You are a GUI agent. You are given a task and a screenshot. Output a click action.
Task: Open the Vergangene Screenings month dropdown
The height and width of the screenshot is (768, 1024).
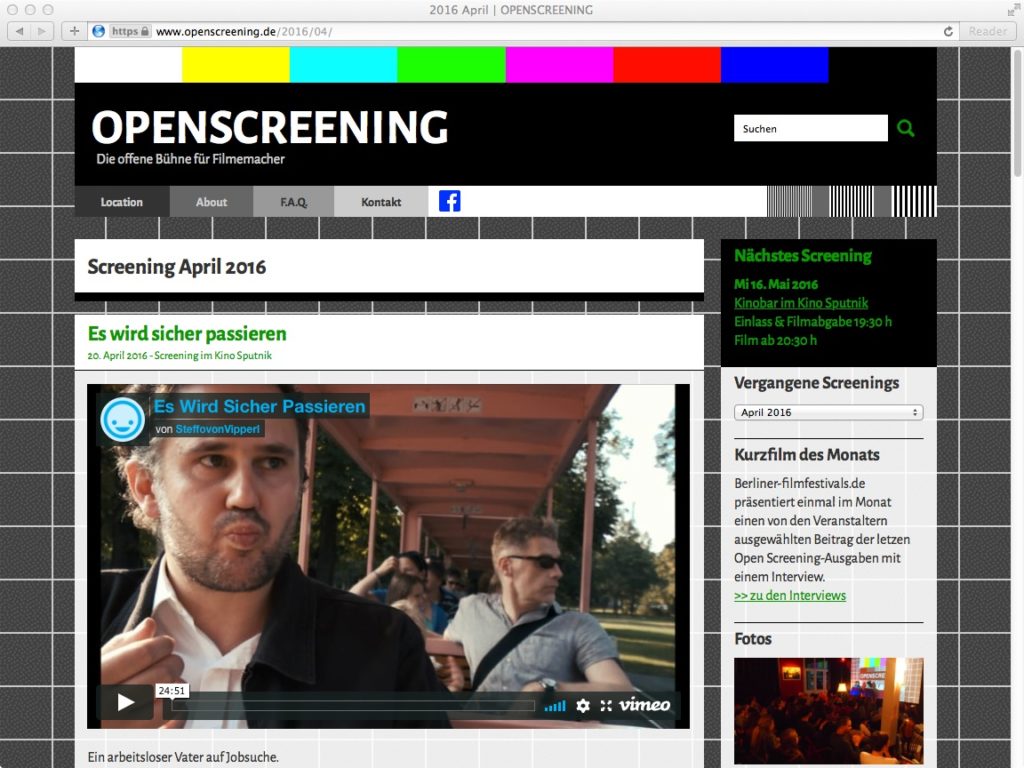point(828,412)
